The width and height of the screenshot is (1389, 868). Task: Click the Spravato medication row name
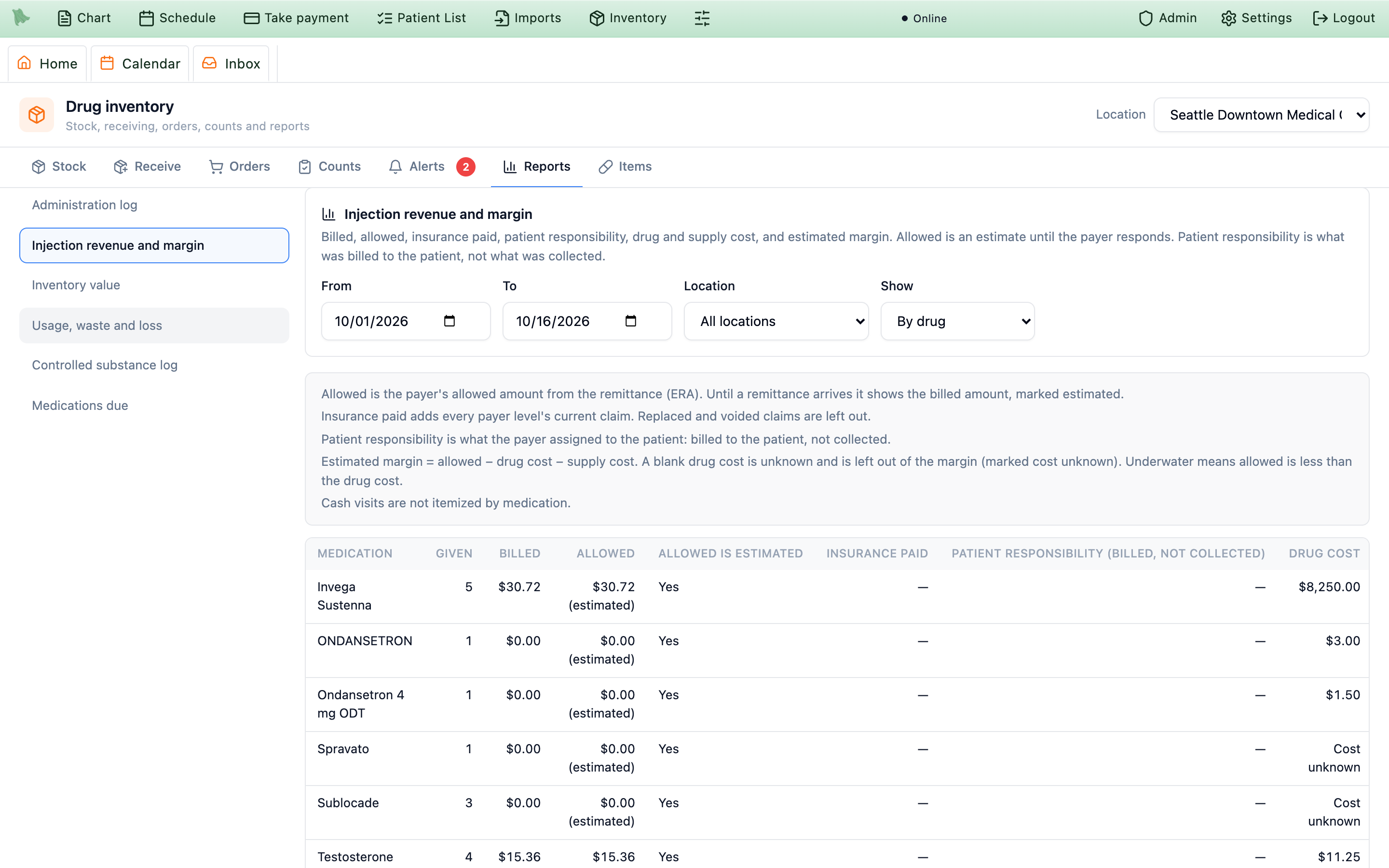pos(342,748)
